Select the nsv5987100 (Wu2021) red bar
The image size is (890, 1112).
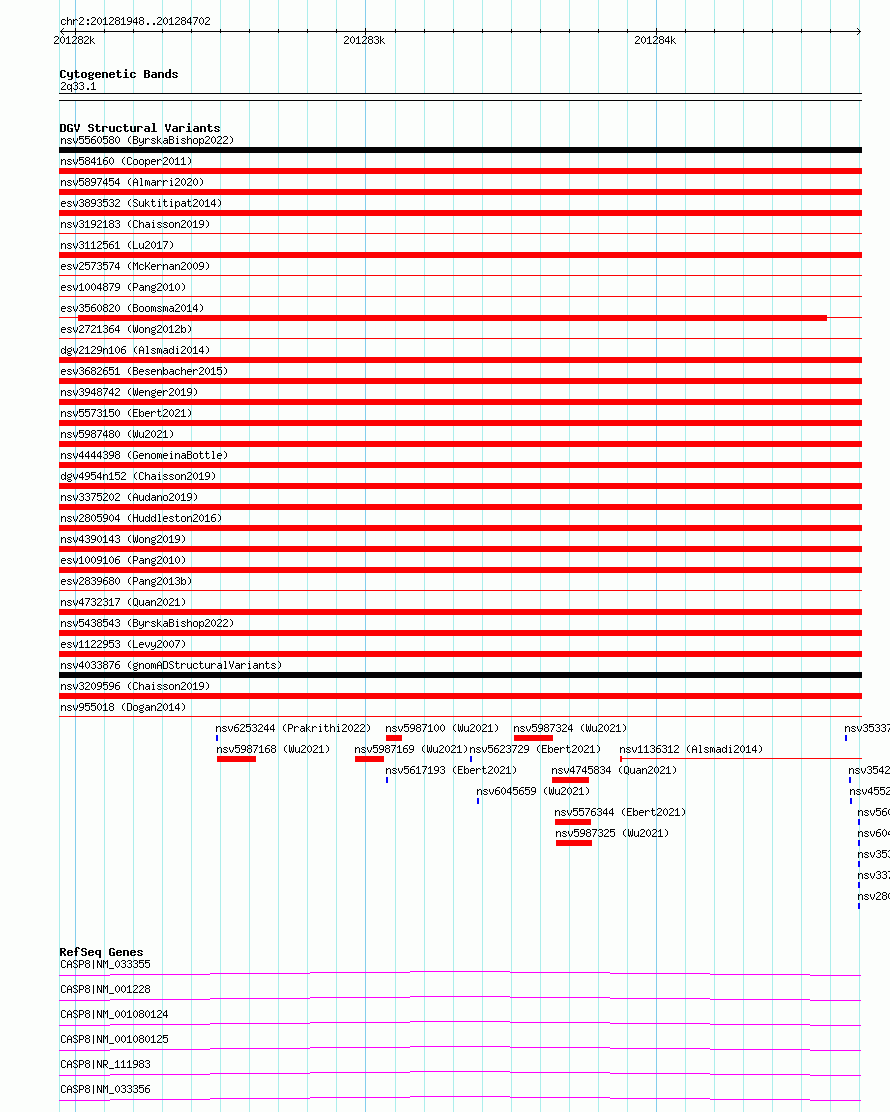394,738
